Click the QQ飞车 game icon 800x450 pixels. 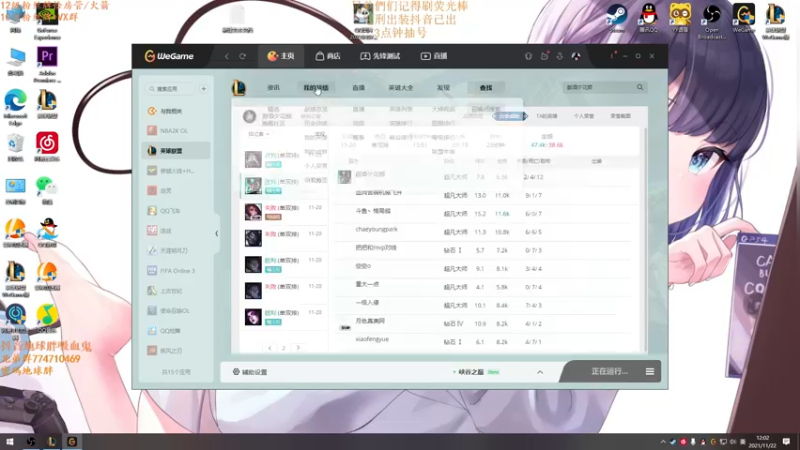[x=152, y=211]
